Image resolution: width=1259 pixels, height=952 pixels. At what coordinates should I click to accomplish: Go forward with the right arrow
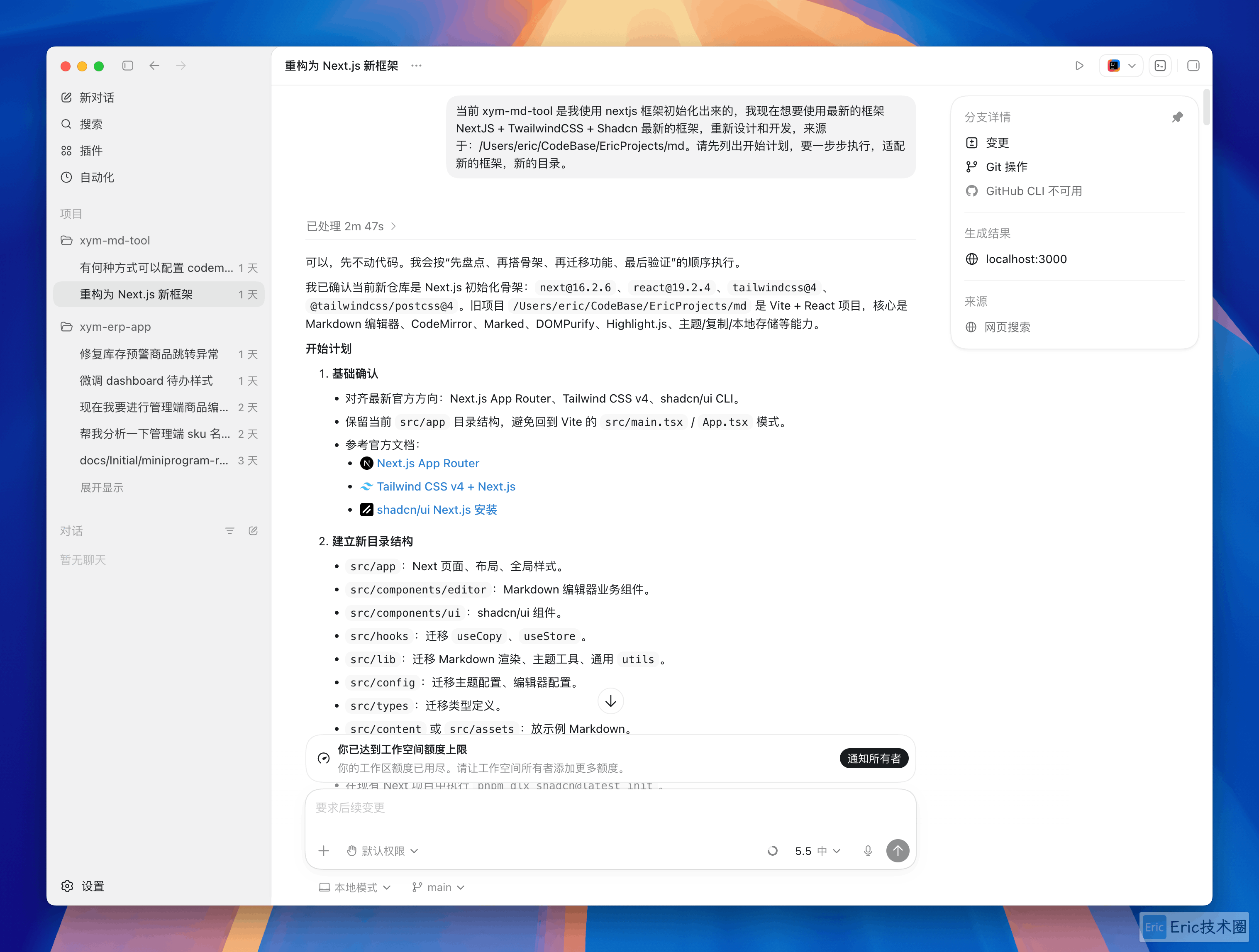pos(181,66)
